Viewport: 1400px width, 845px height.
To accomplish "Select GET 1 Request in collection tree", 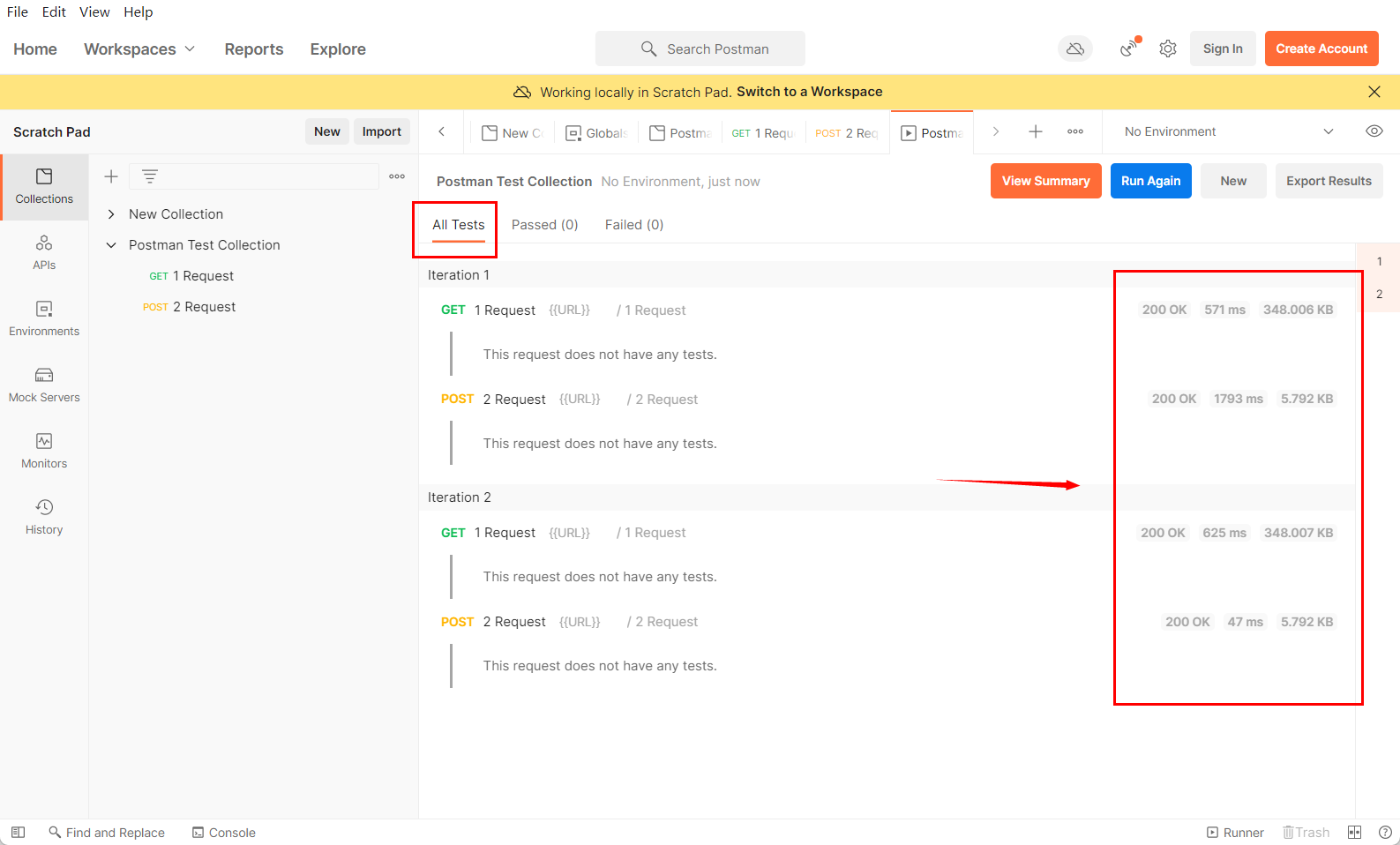I will tap(191, 276).
